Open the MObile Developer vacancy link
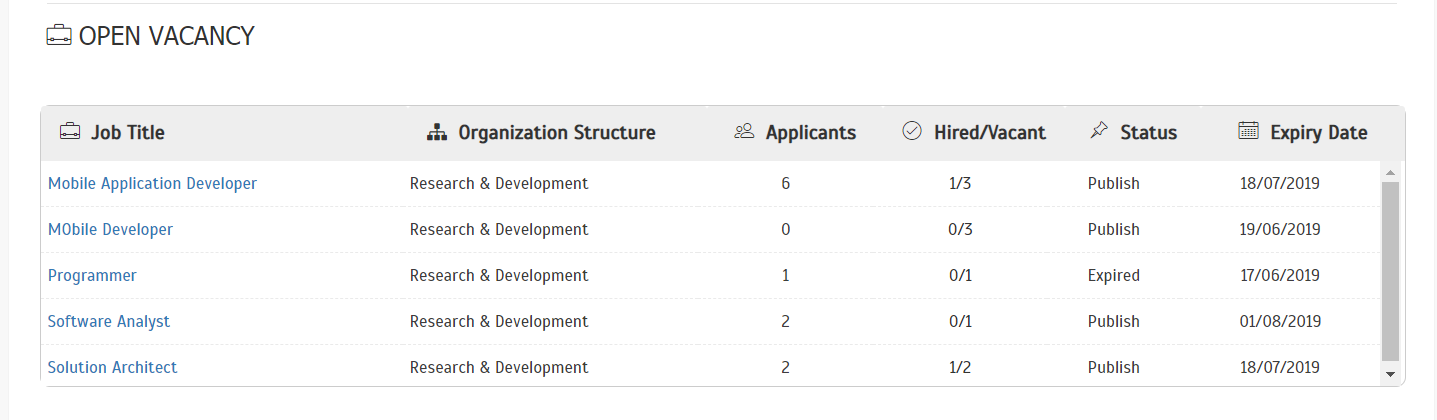1437x420 pixels. [110, 229]
